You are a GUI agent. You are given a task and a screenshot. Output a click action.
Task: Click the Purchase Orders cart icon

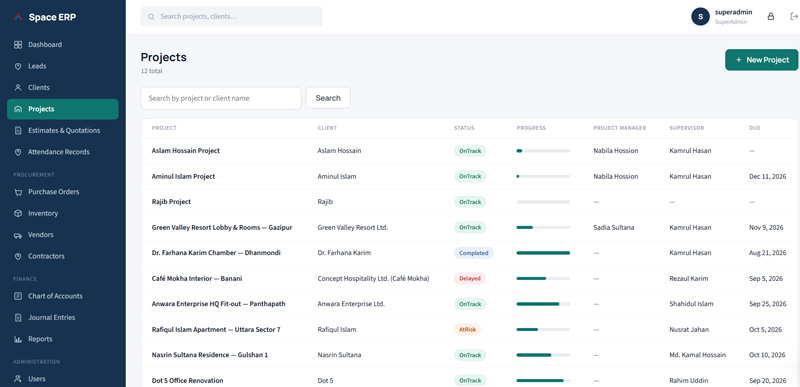coord(18,192)
